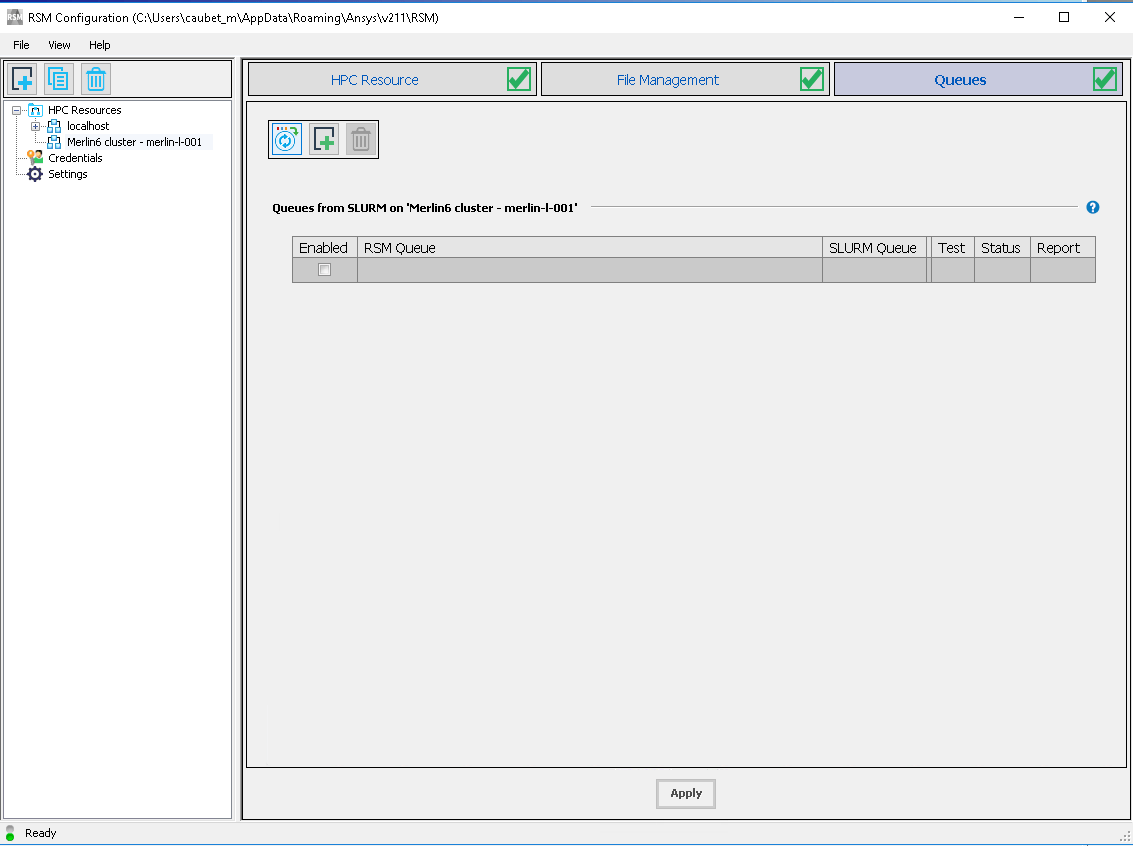Image resolution: width=1133 pixels, height=846 pixels.
Task: Select Credentials in the resource tree
Action: click(x=75, y=158)
